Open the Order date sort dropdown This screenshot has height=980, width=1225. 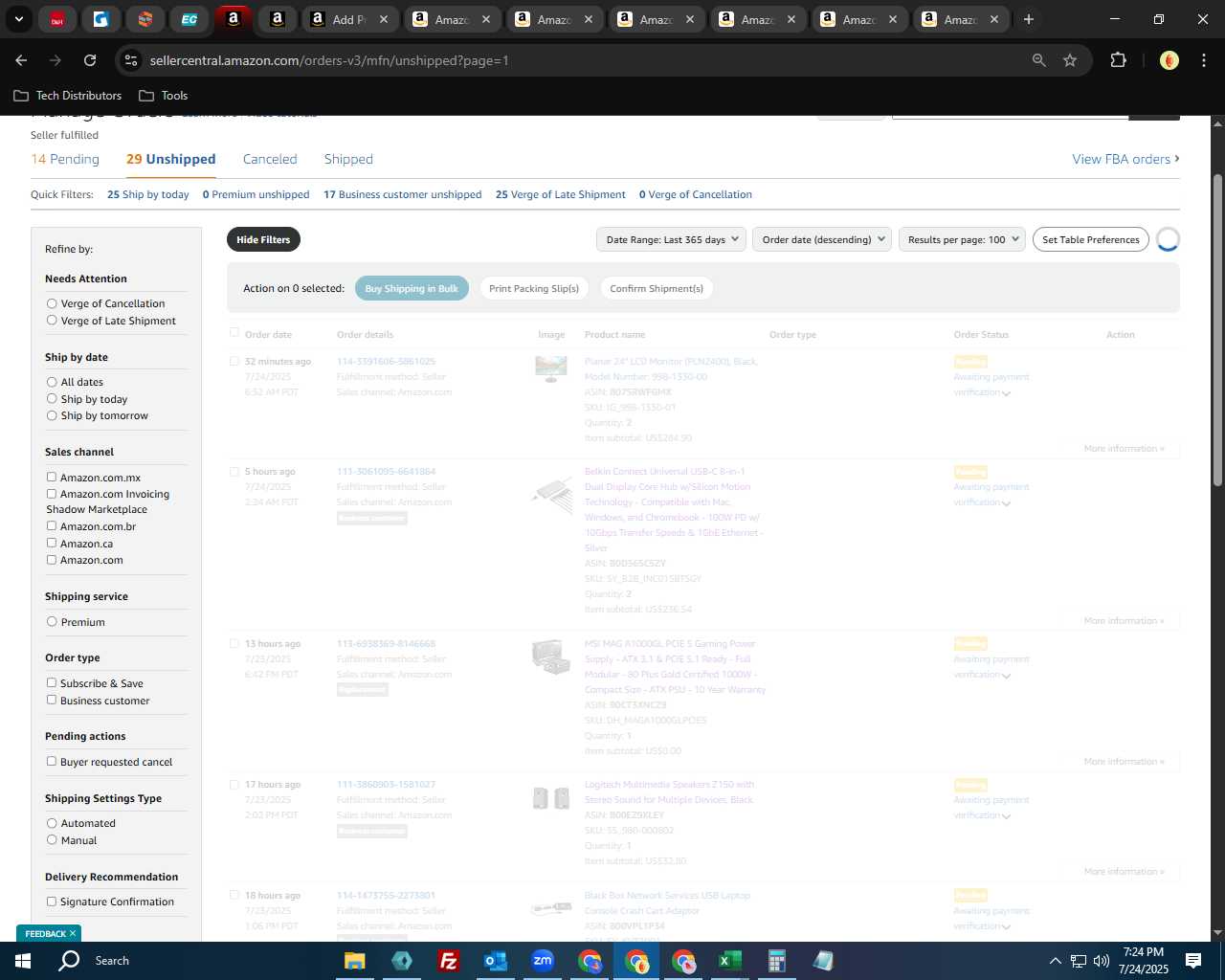(822, 239)
